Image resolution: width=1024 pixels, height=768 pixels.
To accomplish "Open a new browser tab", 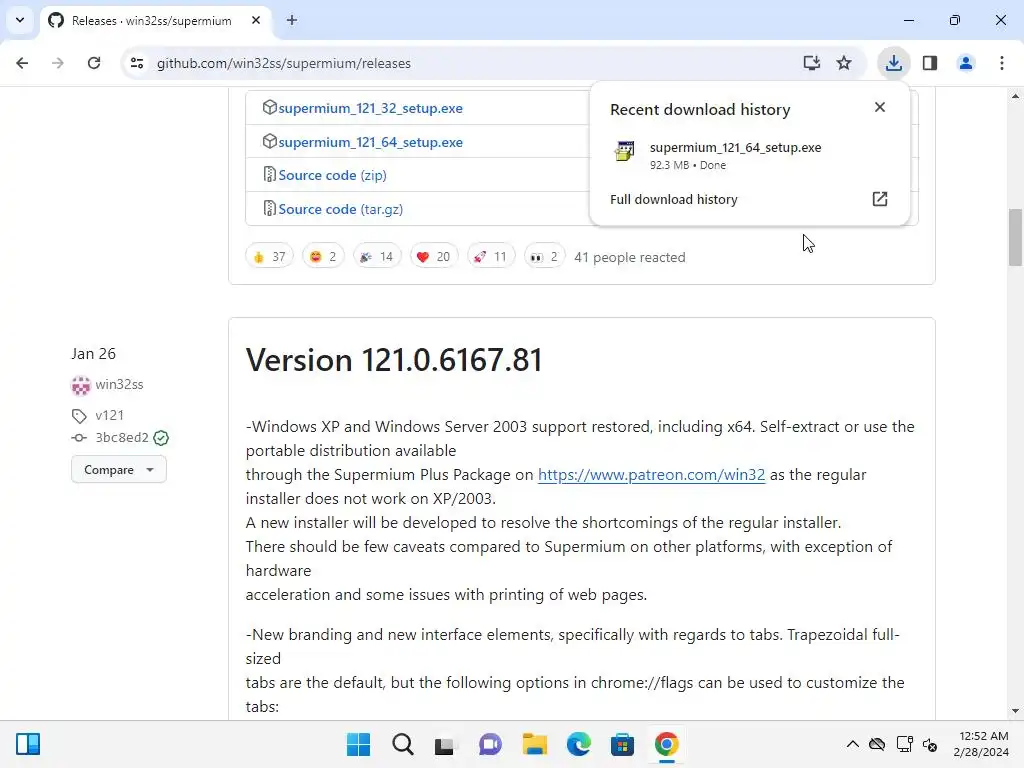I will [292, 20].
